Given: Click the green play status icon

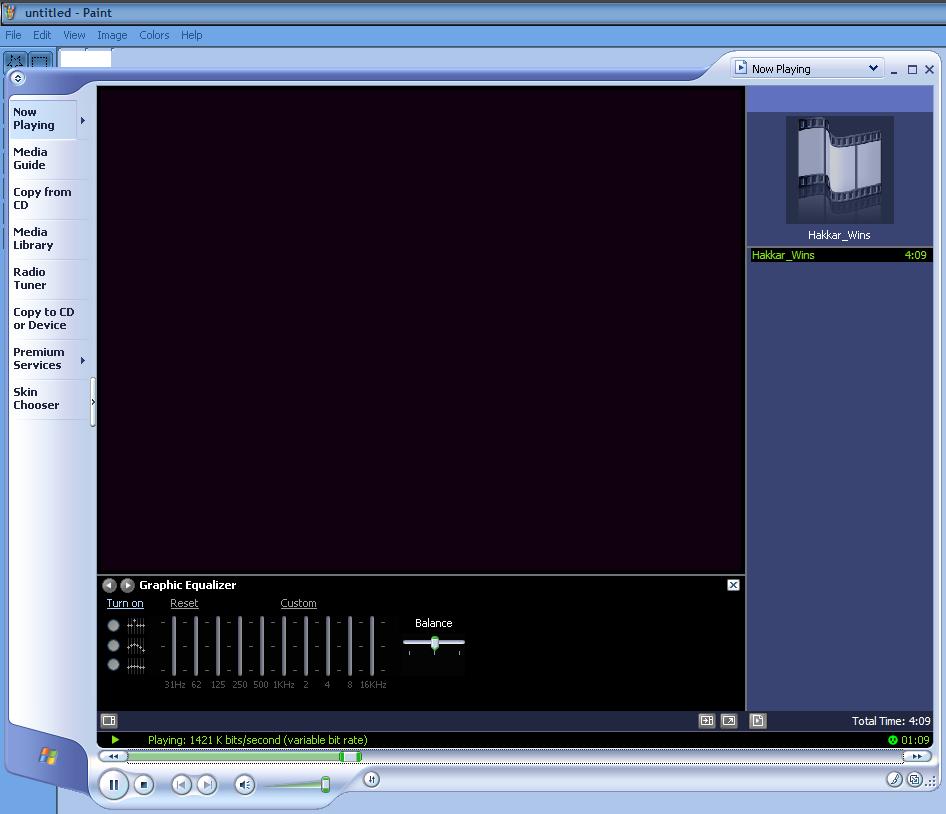Looking at the screenshot, I should click(115, 740).
